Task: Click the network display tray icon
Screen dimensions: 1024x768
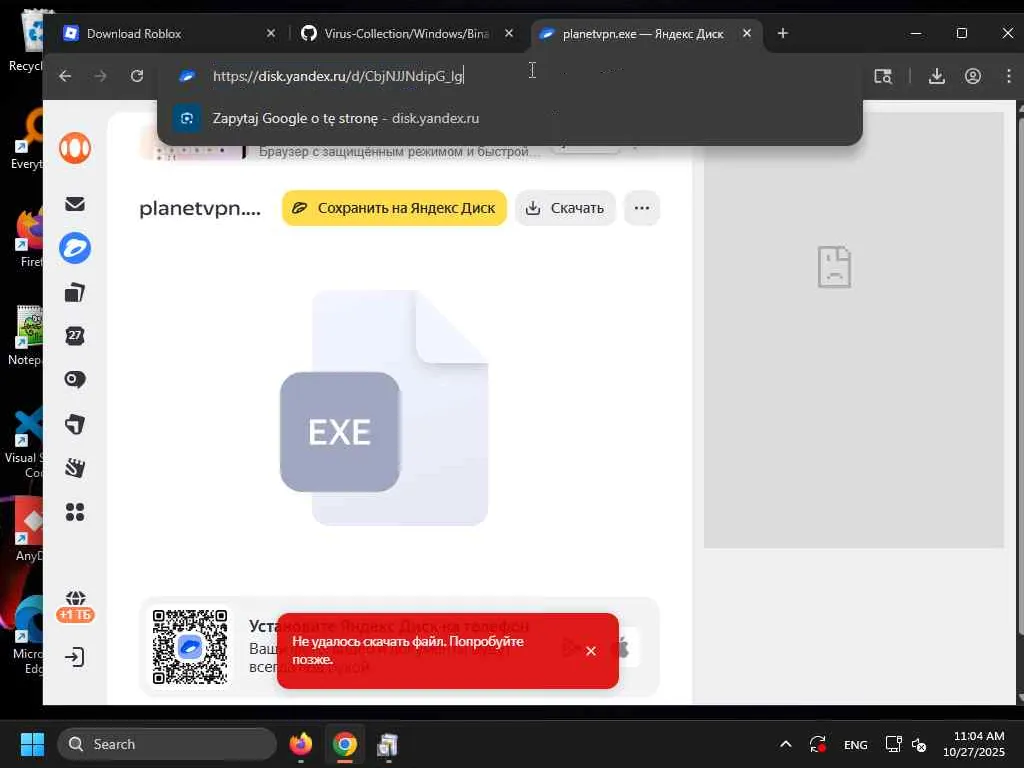Action: (893, 744)
